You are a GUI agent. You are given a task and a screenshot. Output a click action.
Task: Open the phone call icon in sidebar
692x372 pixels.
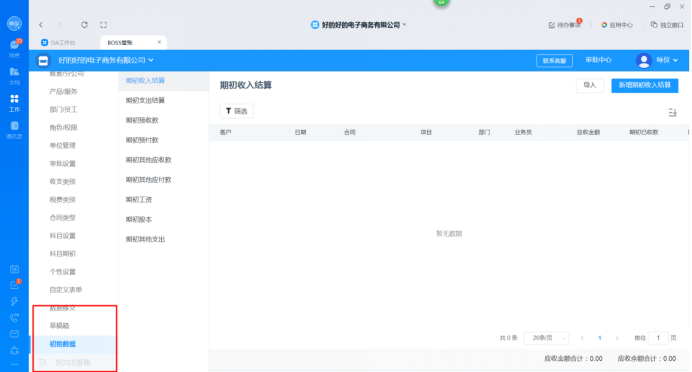(14, 318)
